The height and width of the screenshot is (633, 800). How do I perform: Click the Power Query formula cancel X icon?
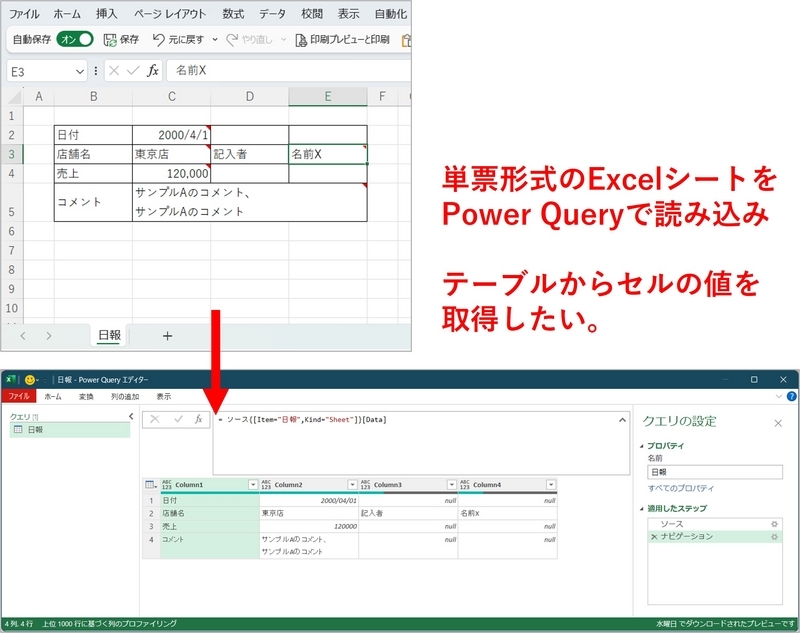tap(155, 419)
